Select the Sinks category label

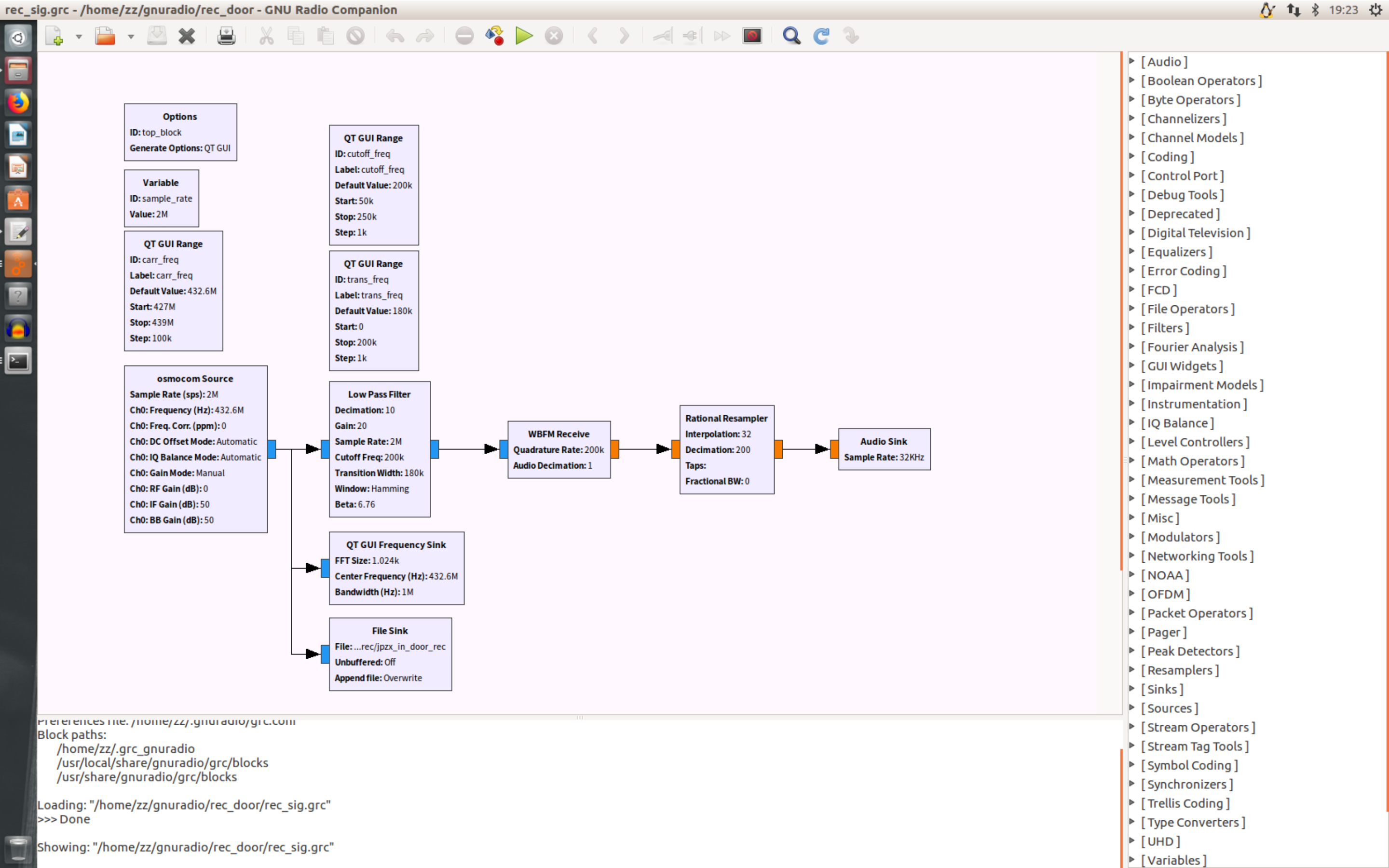tap(1162, 689)
